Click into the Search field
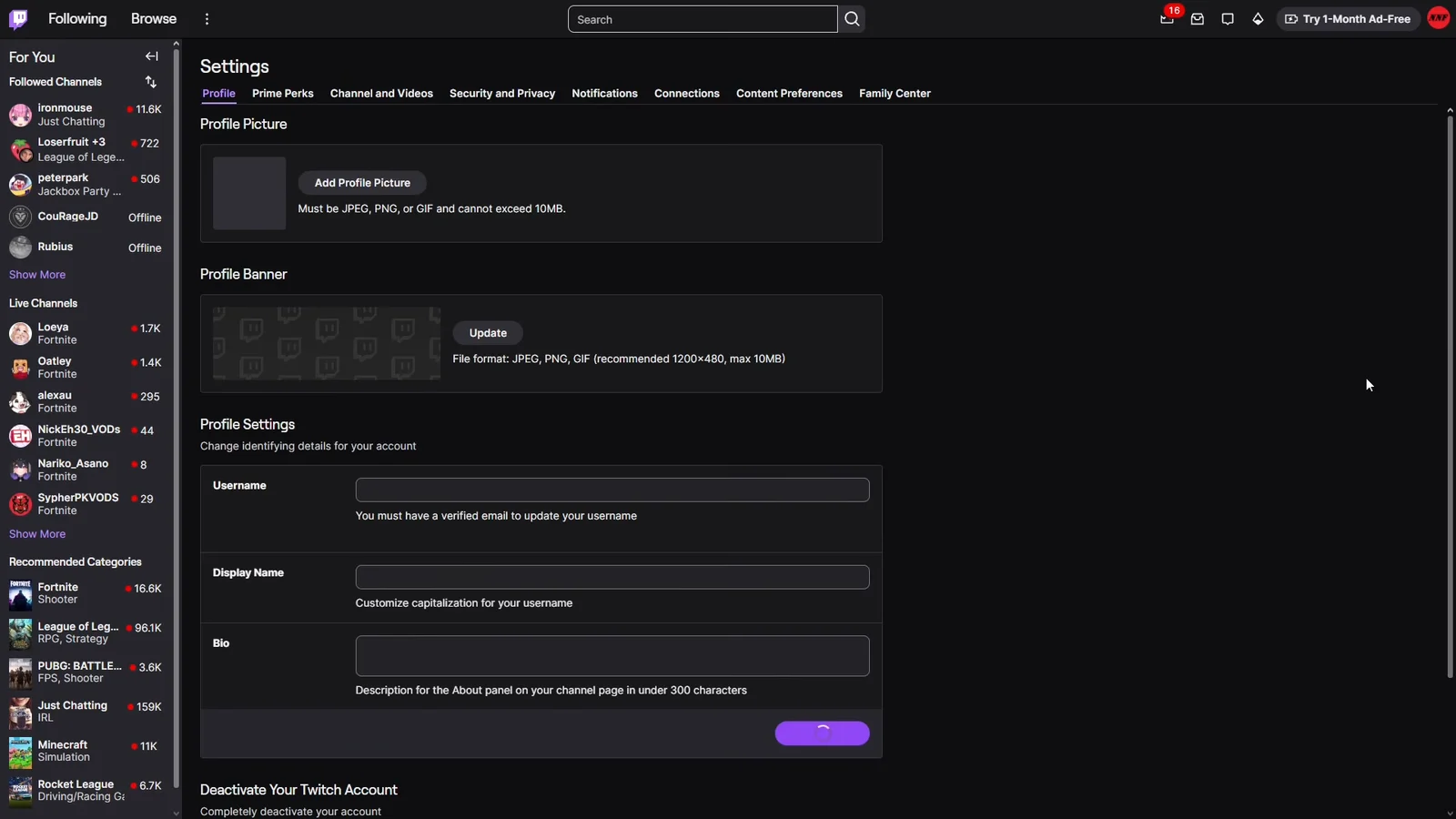 pos(703,19)
